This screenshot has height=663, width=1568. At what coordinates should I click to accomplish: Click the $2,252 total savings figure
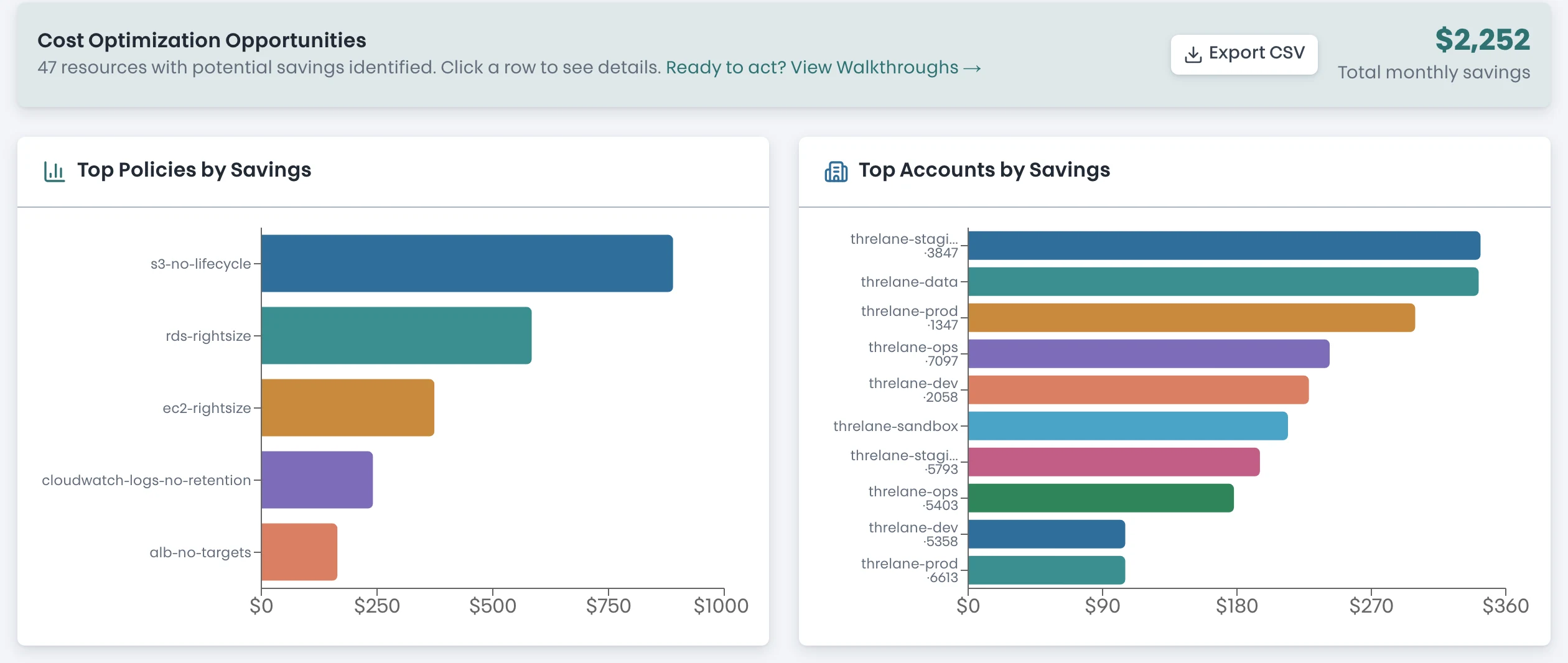[x=1482, y=40]
